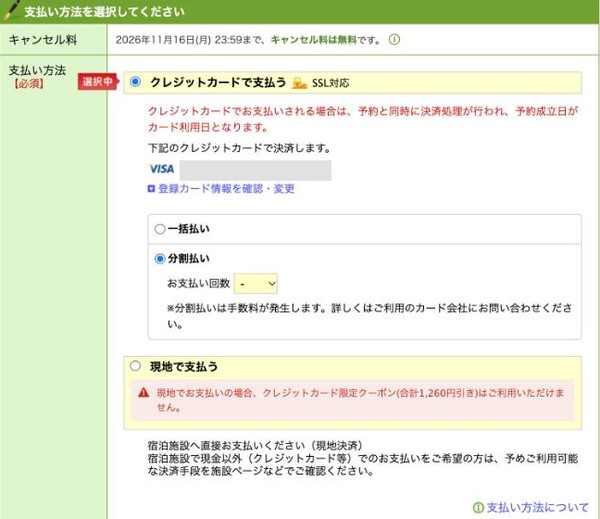Select 現地で支払う radio button

[135, 366]
